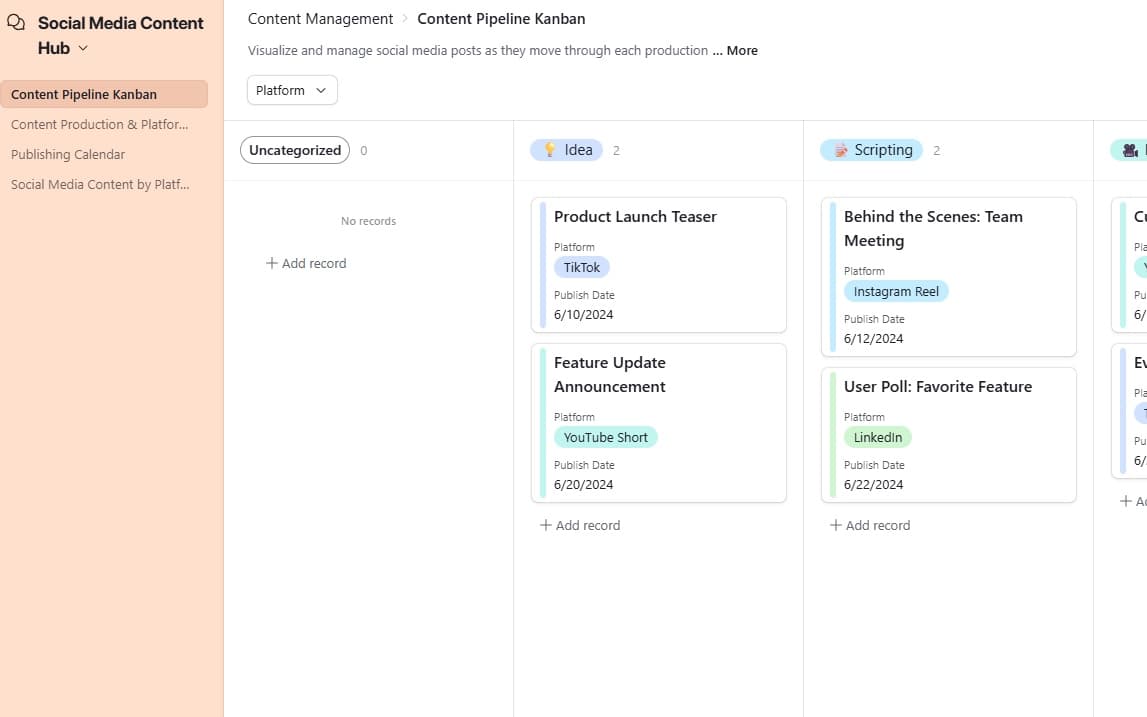Viewport: 1147px width, 717px height.
Task: Click publish date 6/12/2024
Action: [873, 339]
